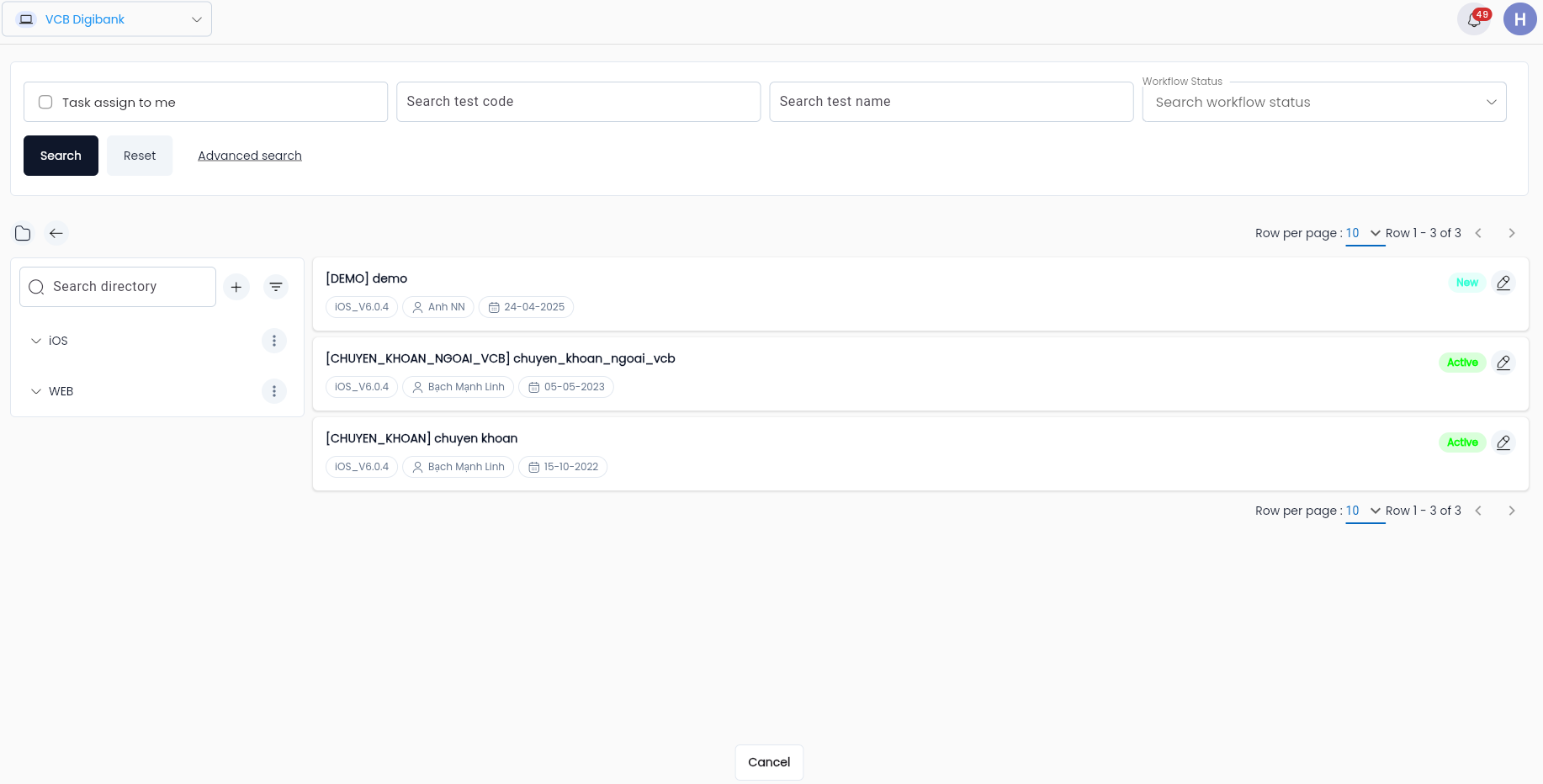Open the more options for WEB folder
This screenshot has height=784, width=1543.
274,391
